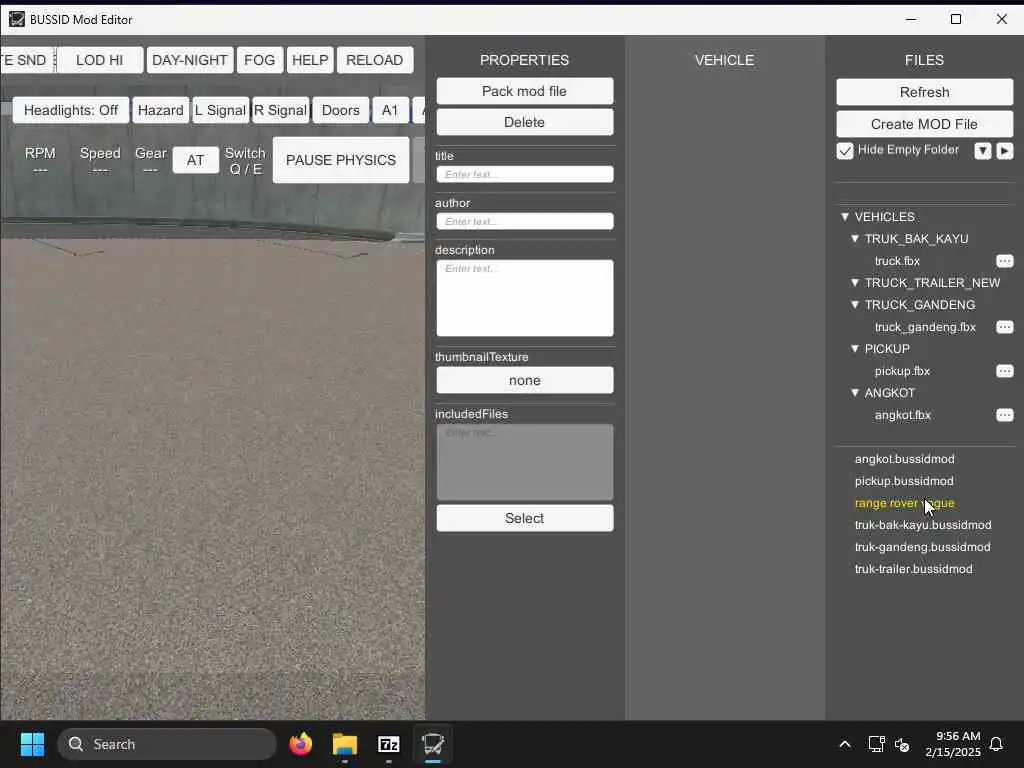Click the taskbar Search box

click(x=167, y=744)
